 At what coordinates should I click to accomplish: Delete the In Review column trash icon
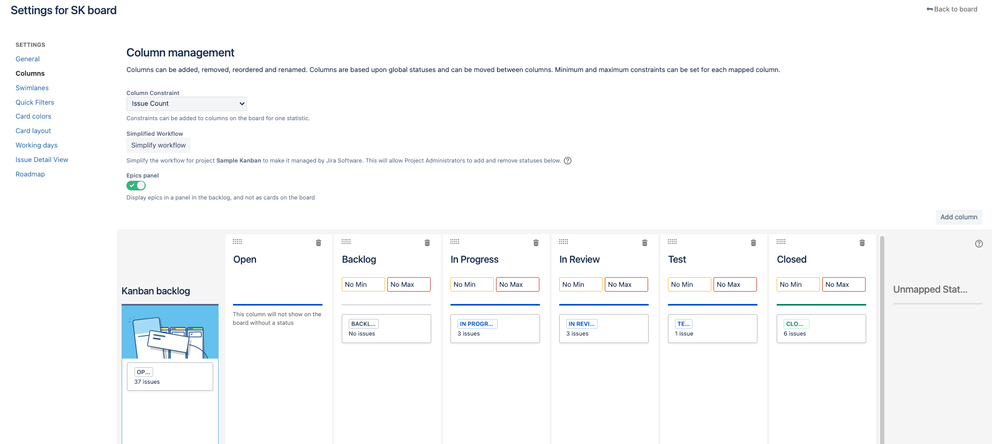coord(645,243)
